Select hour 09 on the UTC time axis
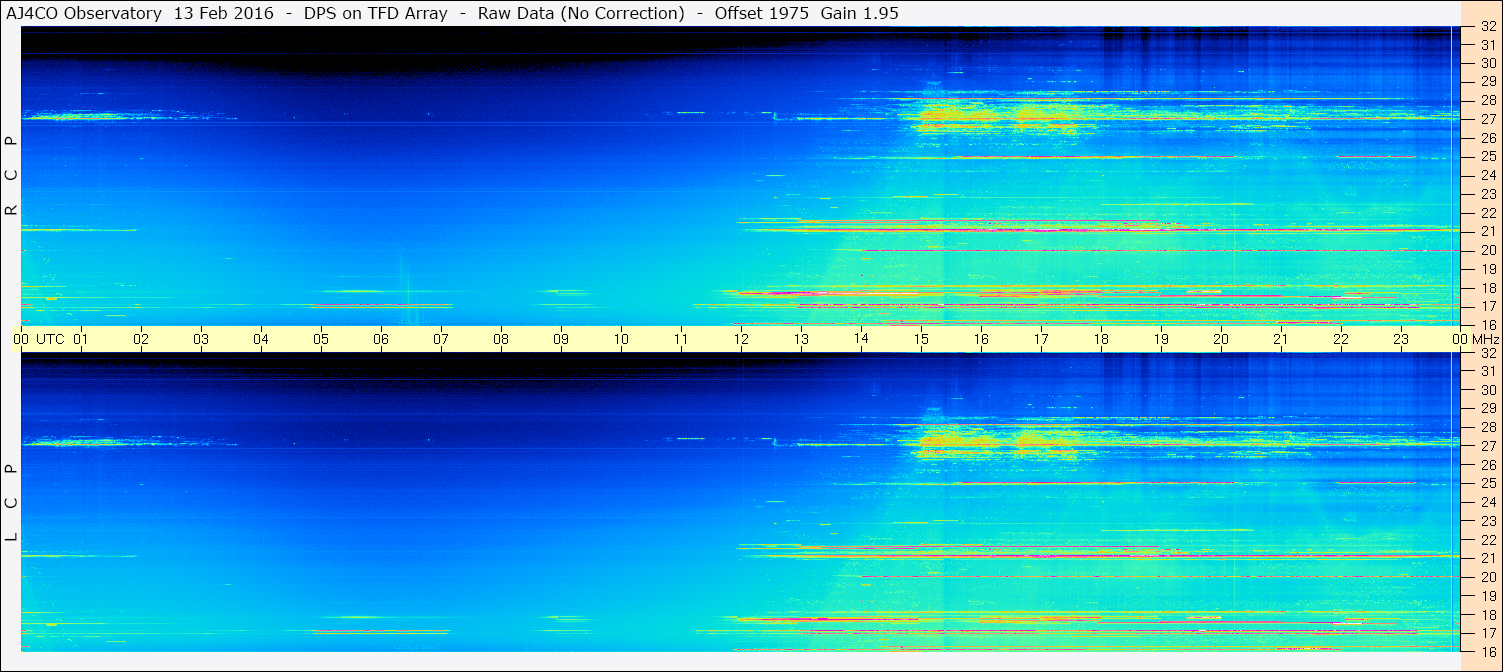1503x672 pixels. (x=561, y=339)
